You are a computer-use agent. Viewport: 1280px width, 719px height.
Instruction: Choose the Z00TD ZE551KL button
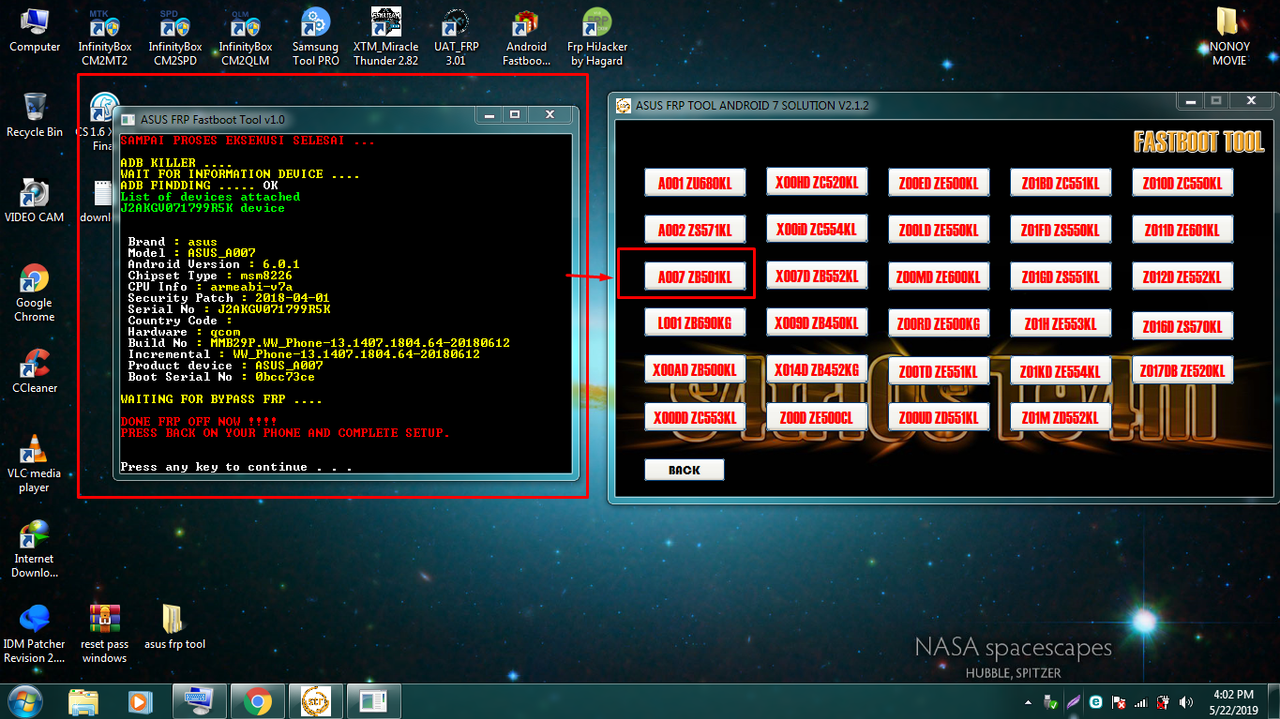pos(938,372)
